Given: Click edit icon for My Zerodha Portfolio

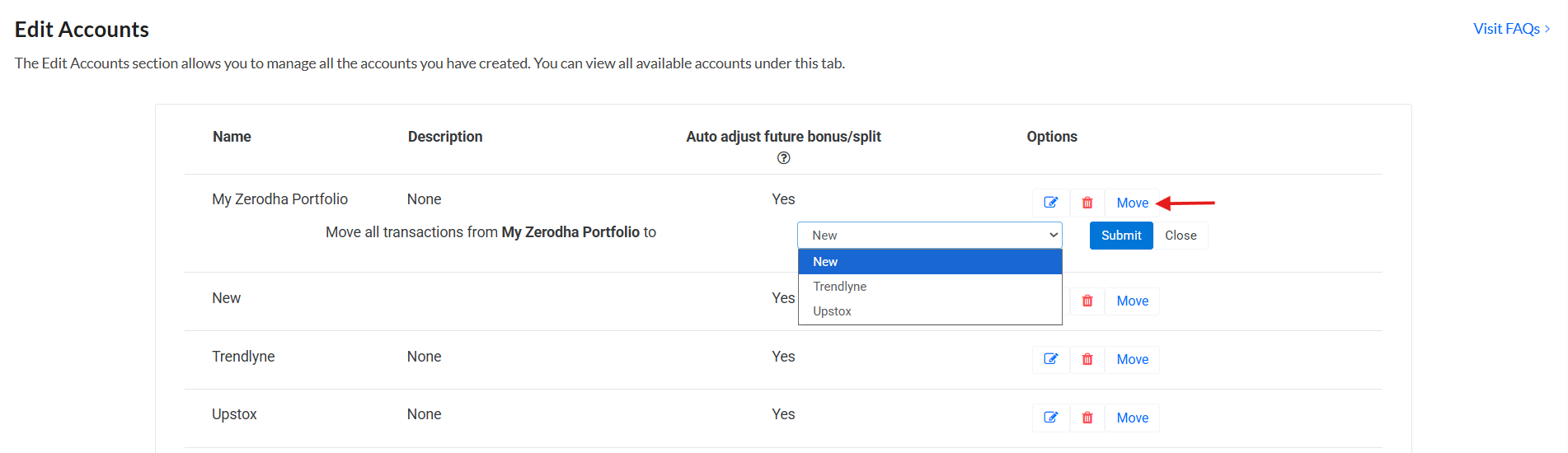Looking at the screenshot, I should [1051, 203].
